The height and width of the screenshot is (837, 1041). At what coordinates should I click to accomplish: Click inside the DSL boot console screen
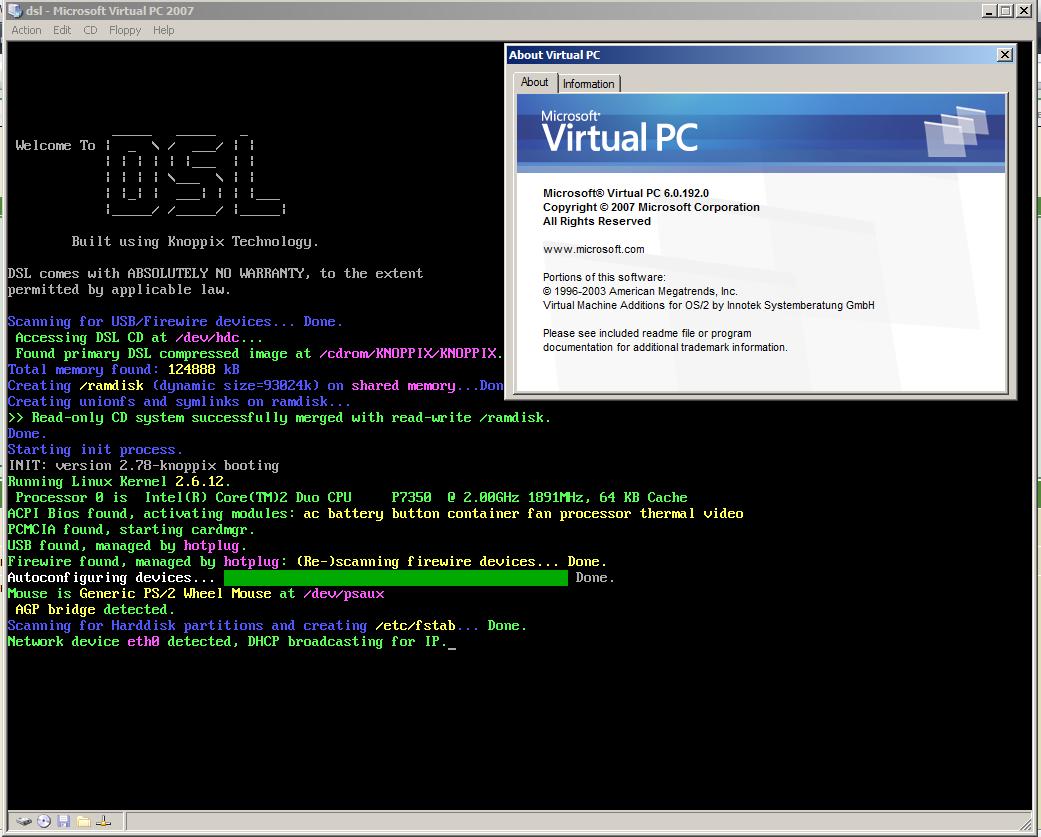pyautogui.click(x=250, y=700)
